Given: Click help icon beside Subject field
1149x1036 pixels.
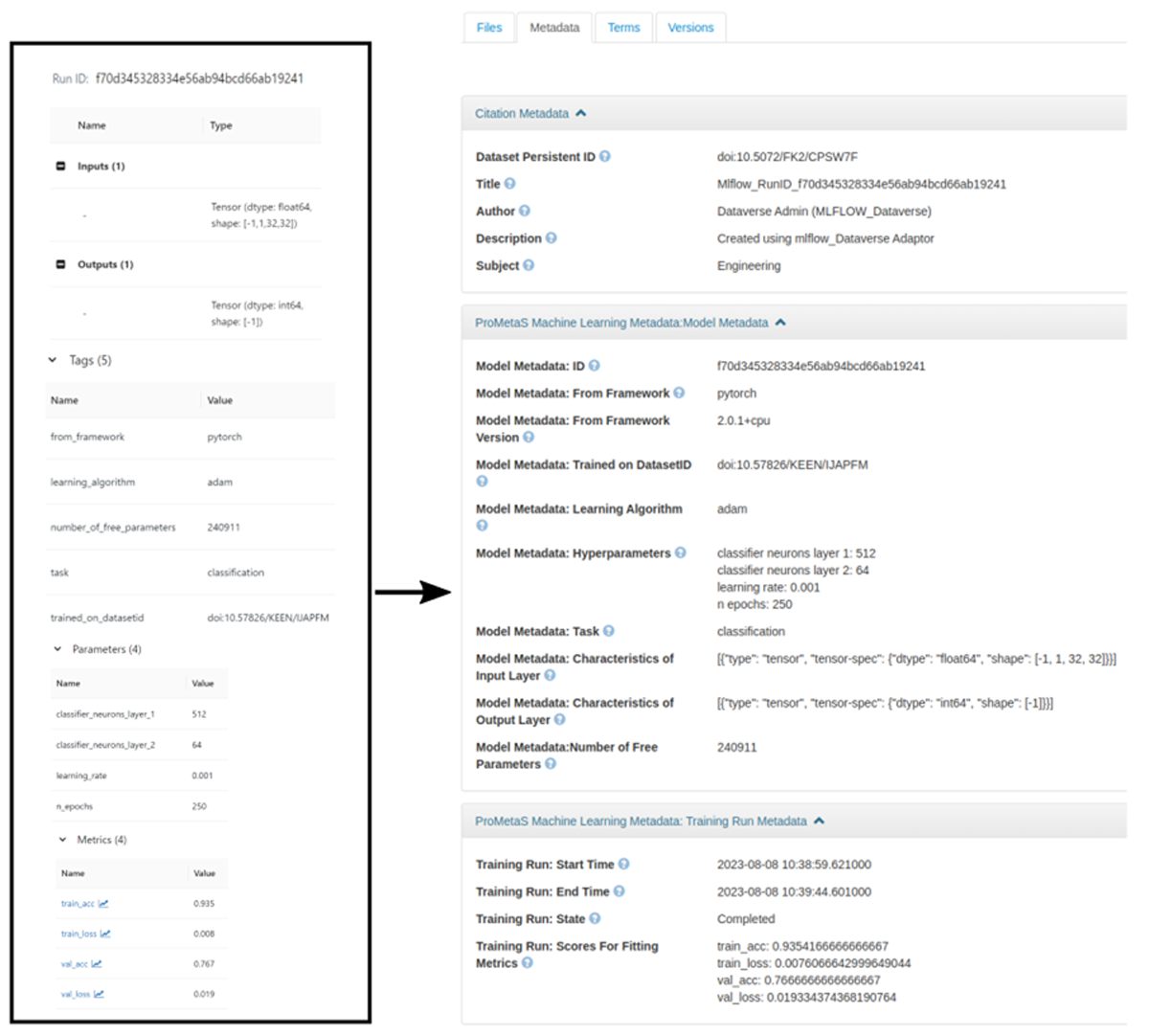Looking at the screenshot, I should [529, 265].
